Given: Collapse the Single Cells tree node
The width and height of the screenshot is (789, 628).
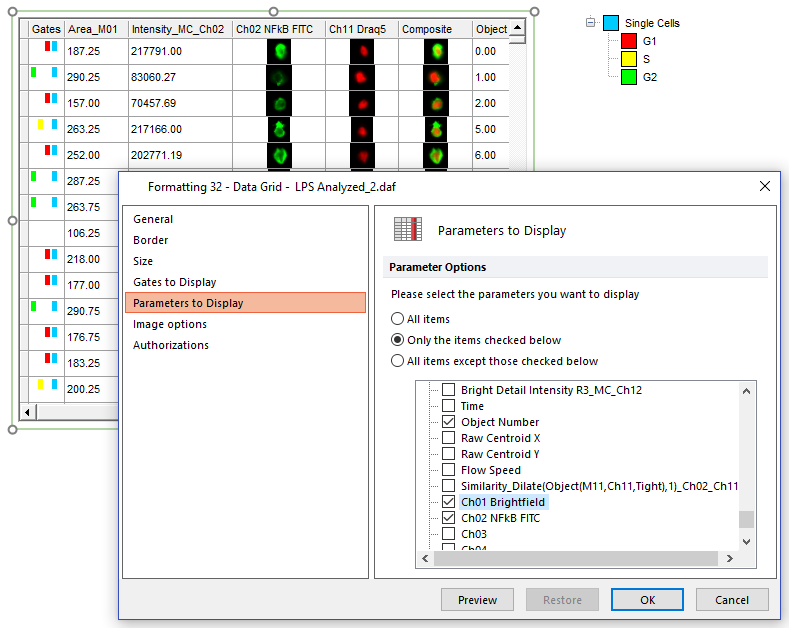Looking at the screenshot, I should [590, 23].
